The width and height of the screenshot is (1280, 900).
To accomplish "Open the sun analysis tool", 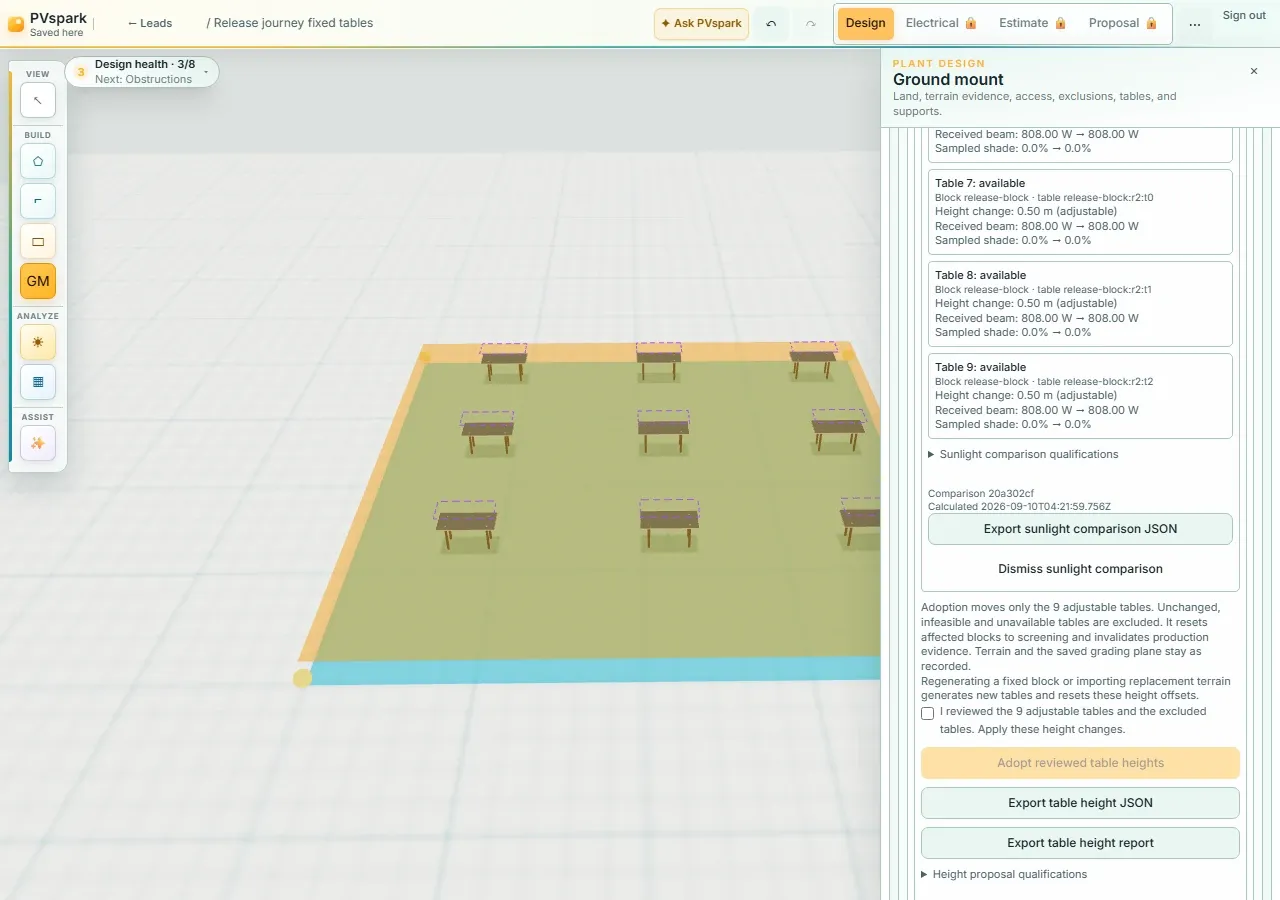I will [x=38, y=342].
